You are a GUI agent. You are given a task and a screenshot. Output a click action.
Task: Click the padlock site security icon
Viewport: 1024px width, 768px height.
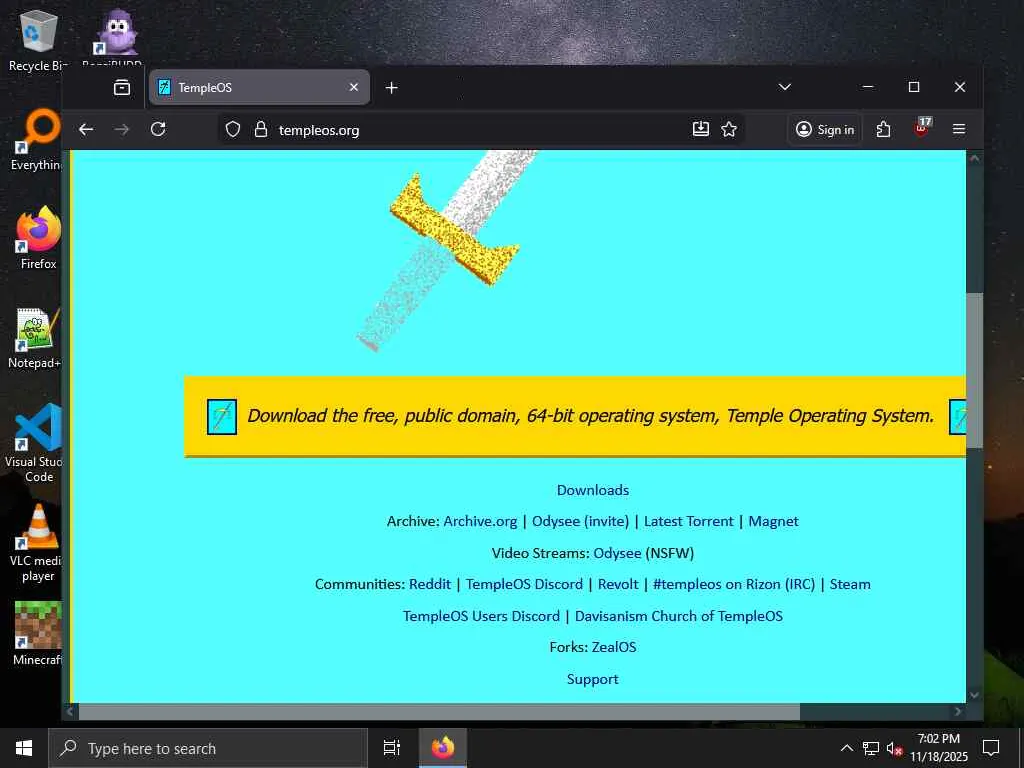click(261, 129)
